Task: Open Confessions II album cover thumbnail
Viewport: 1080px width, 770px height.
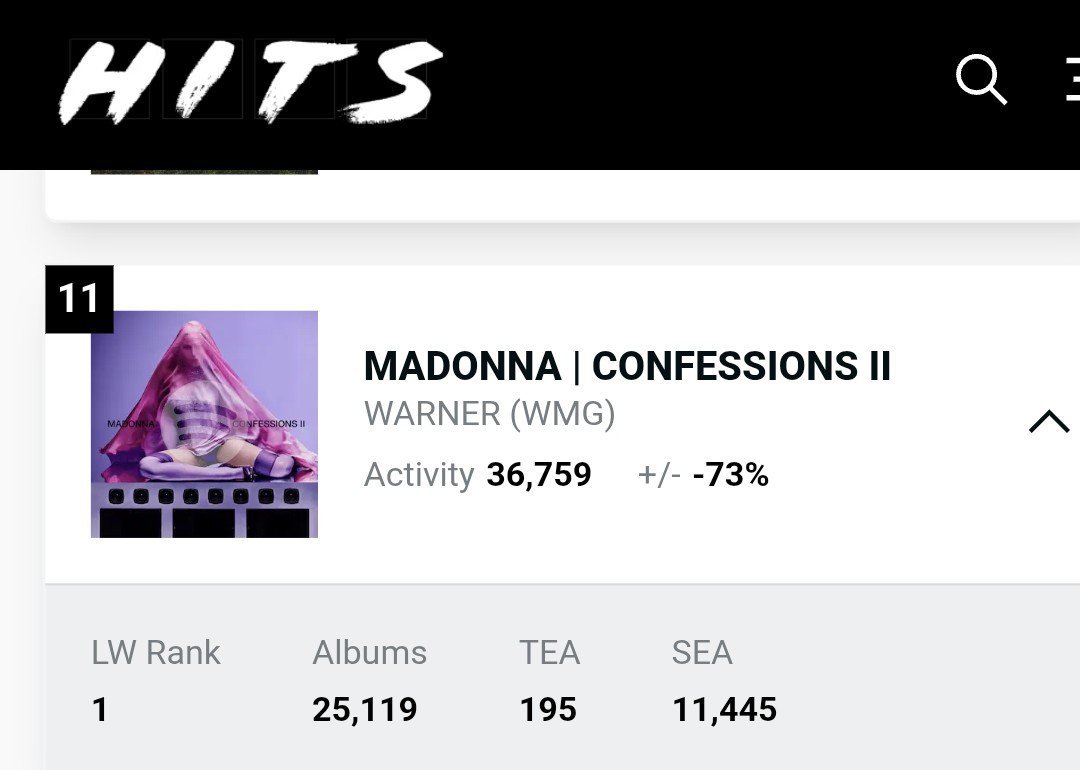Action: coord(205,424)
